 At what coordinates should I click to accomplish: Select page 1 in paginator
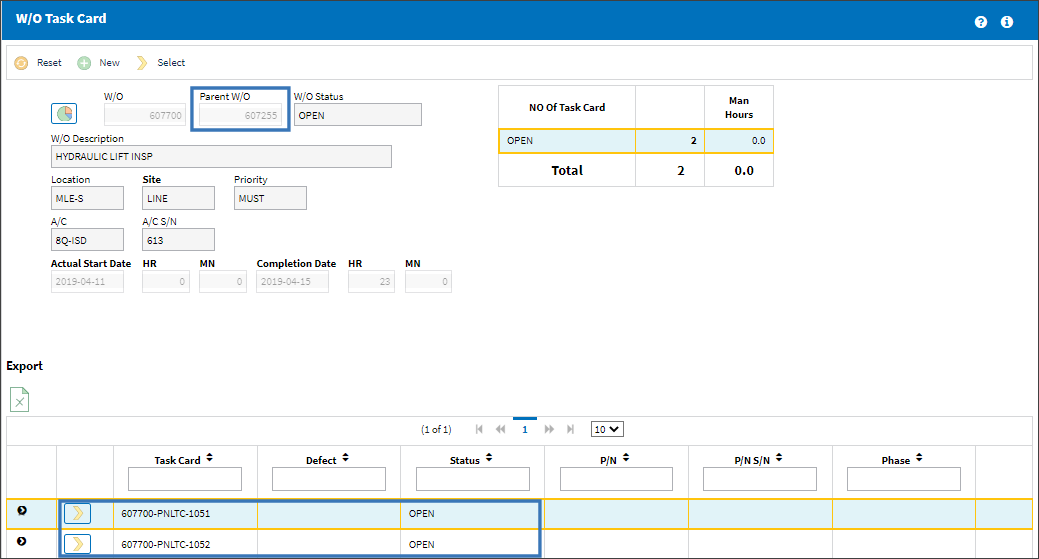[525, 429]
